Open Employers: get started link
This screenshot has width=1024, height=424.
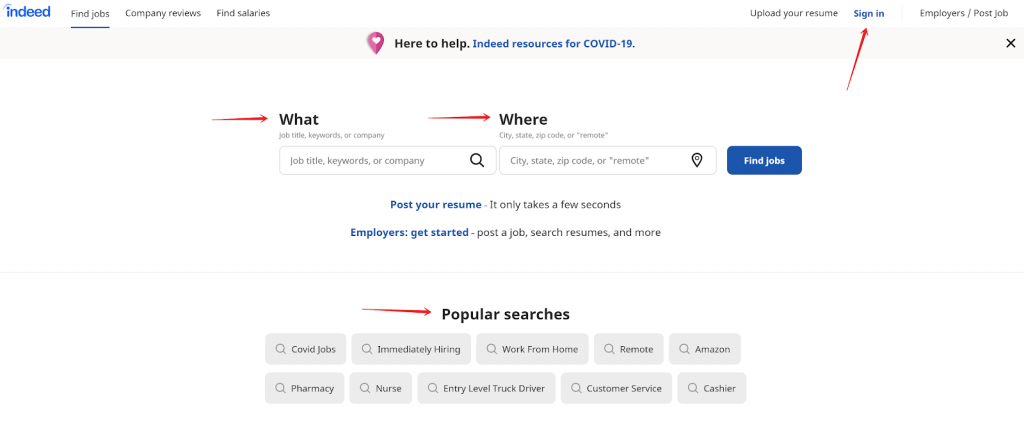coord(409,232)
